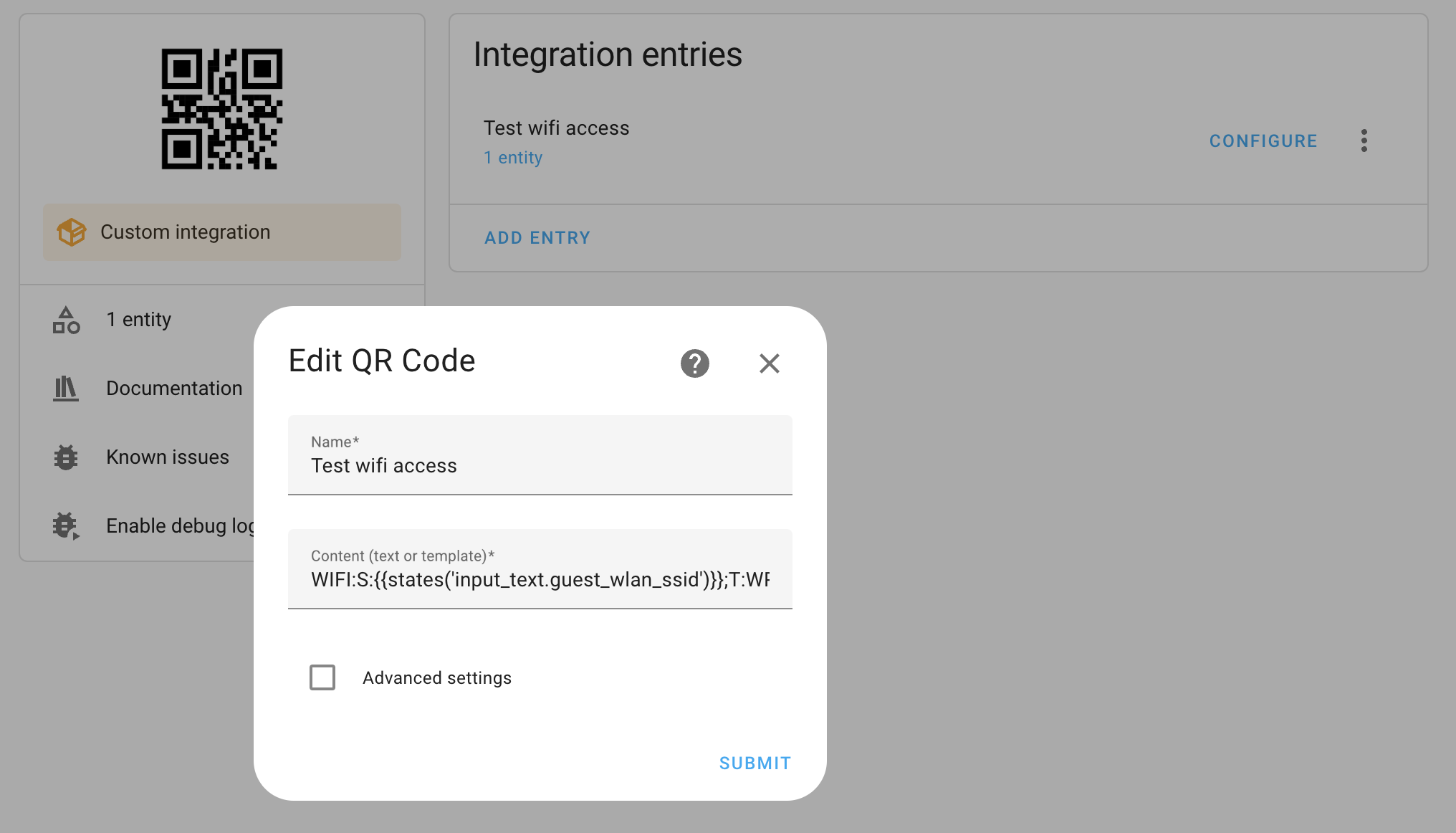Screen dimensions: 1456x833
Task: Click the debug logging bug icon
Action: (x=65, y=525)
